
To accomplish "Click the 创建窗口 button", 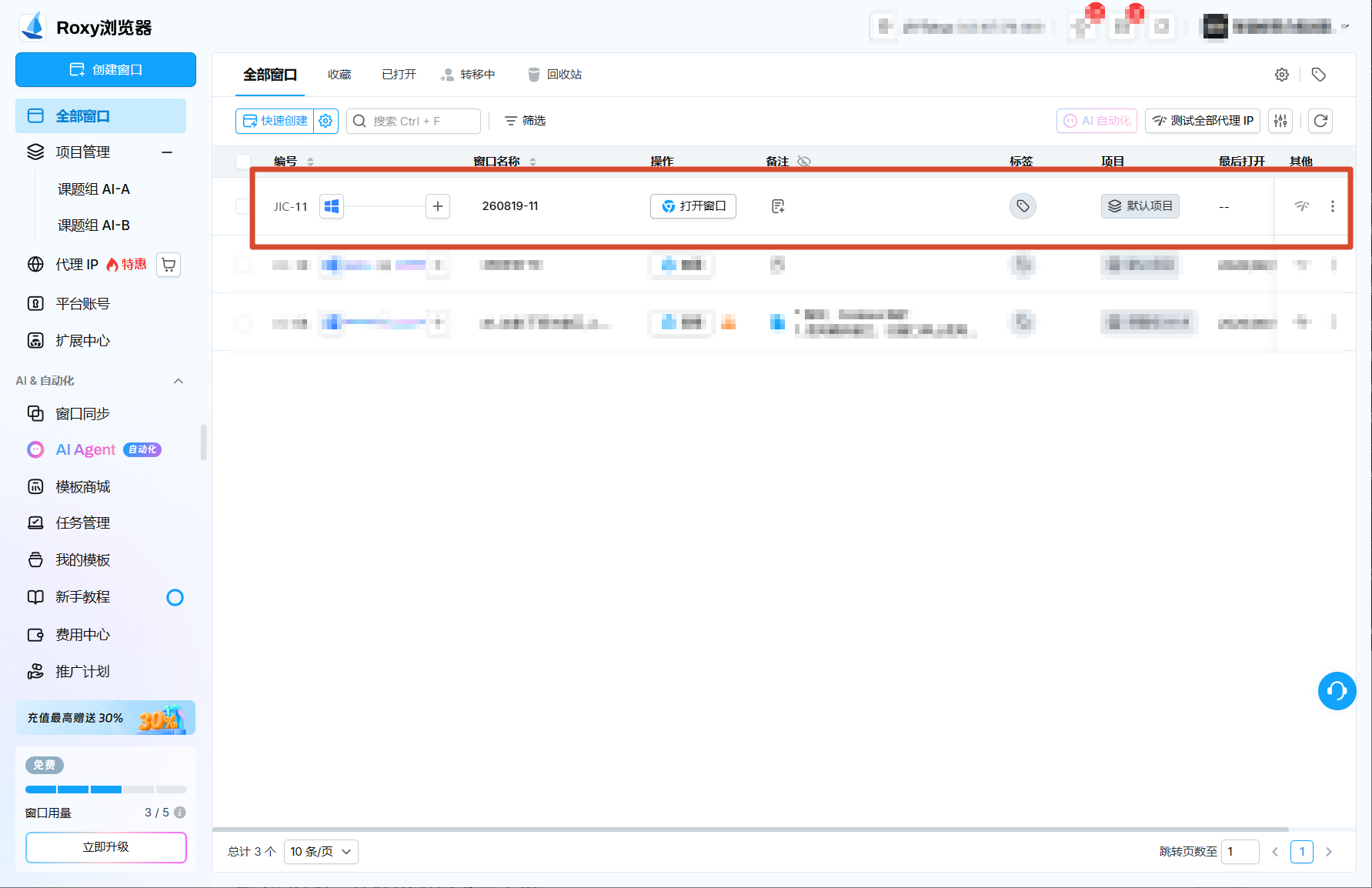I will tap(105, 70).
